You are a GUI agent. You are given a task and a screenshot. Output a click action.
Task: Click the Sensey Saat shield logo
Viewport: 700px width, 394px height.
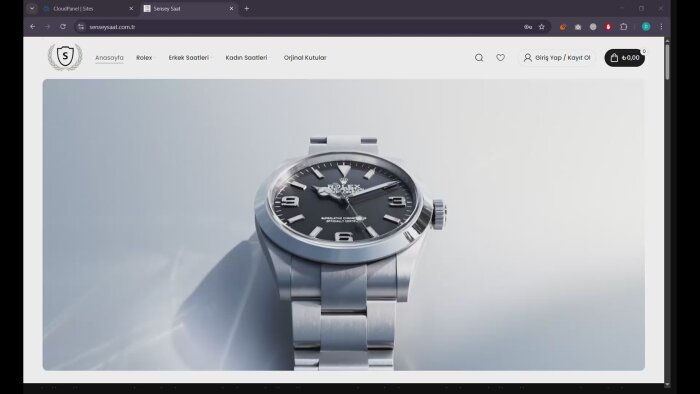click(x=65, y=57)
